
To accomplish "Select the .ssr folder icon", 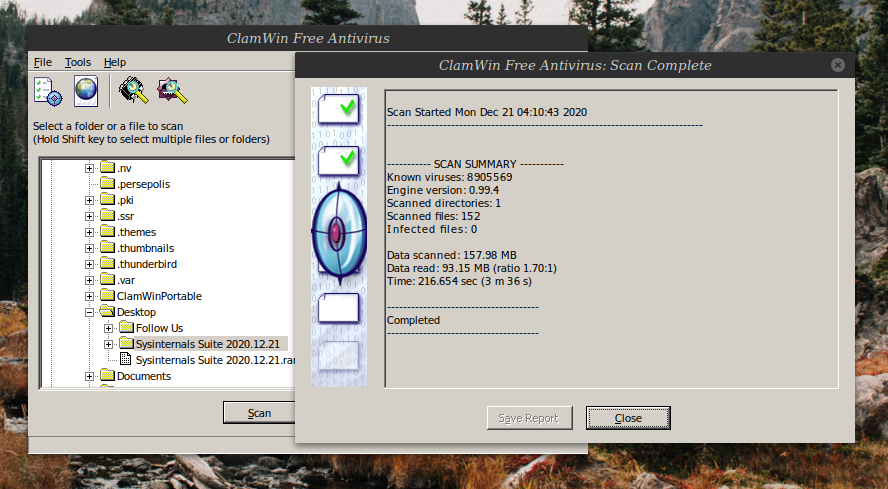I will pyautogui.click(x=108, y=215).
